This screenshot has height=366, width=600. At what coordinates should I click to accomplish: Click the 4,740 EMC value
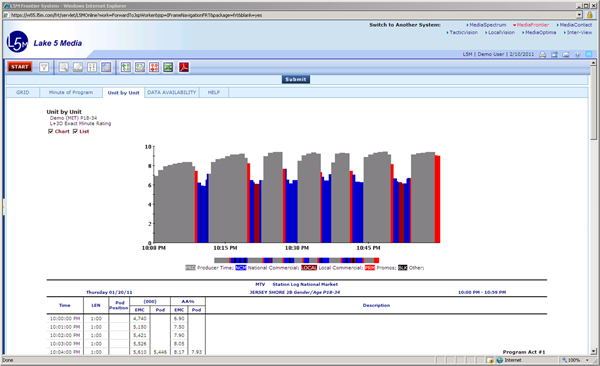140,319
